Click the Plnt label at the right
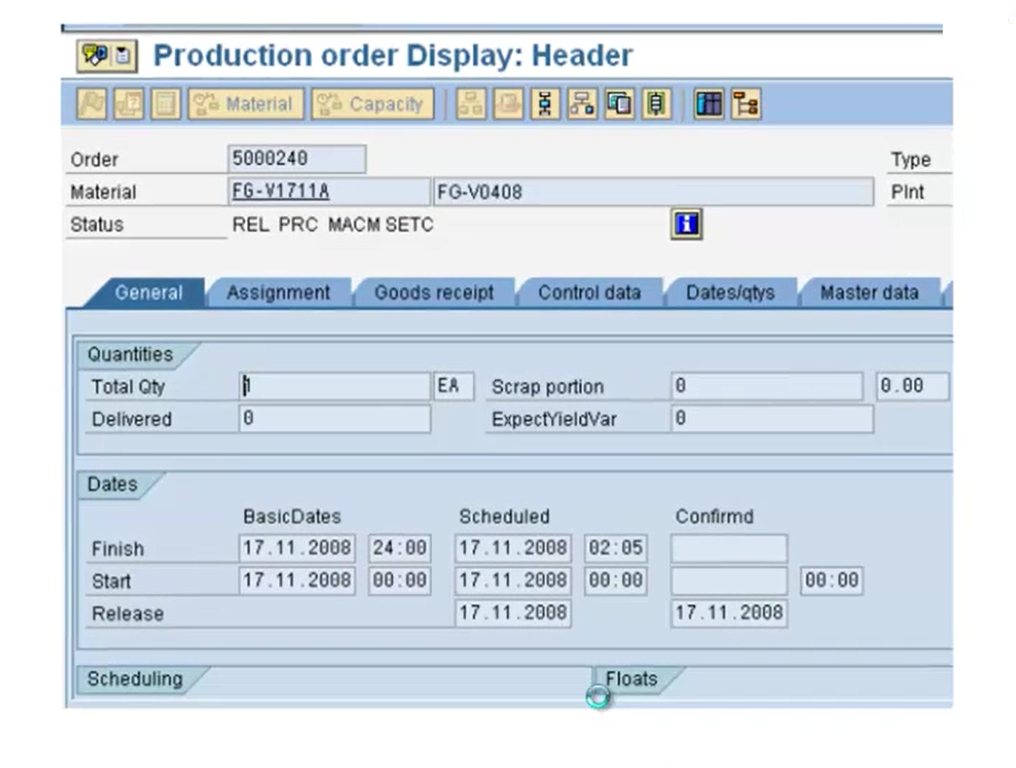Screen dimensions: 1016x768 [x=907, y=192]
